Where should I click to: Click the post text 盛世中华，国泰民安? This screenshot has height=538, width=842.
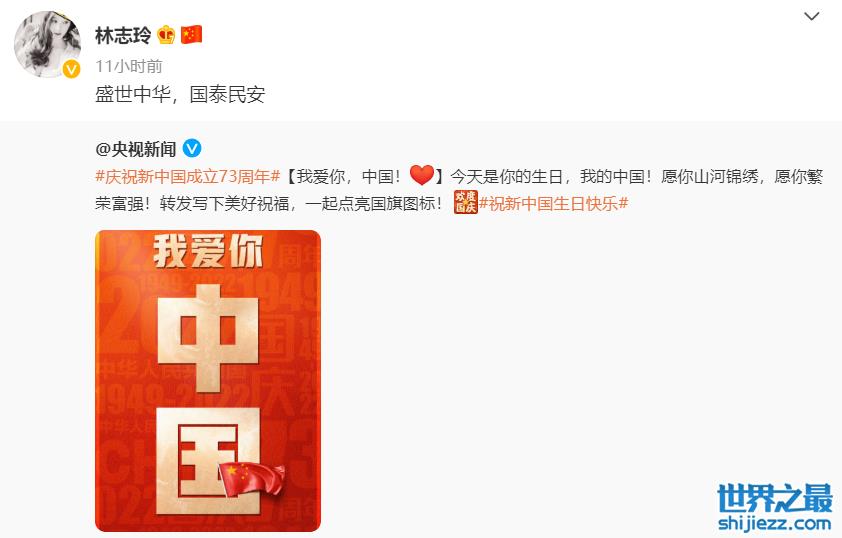(180, 94)
